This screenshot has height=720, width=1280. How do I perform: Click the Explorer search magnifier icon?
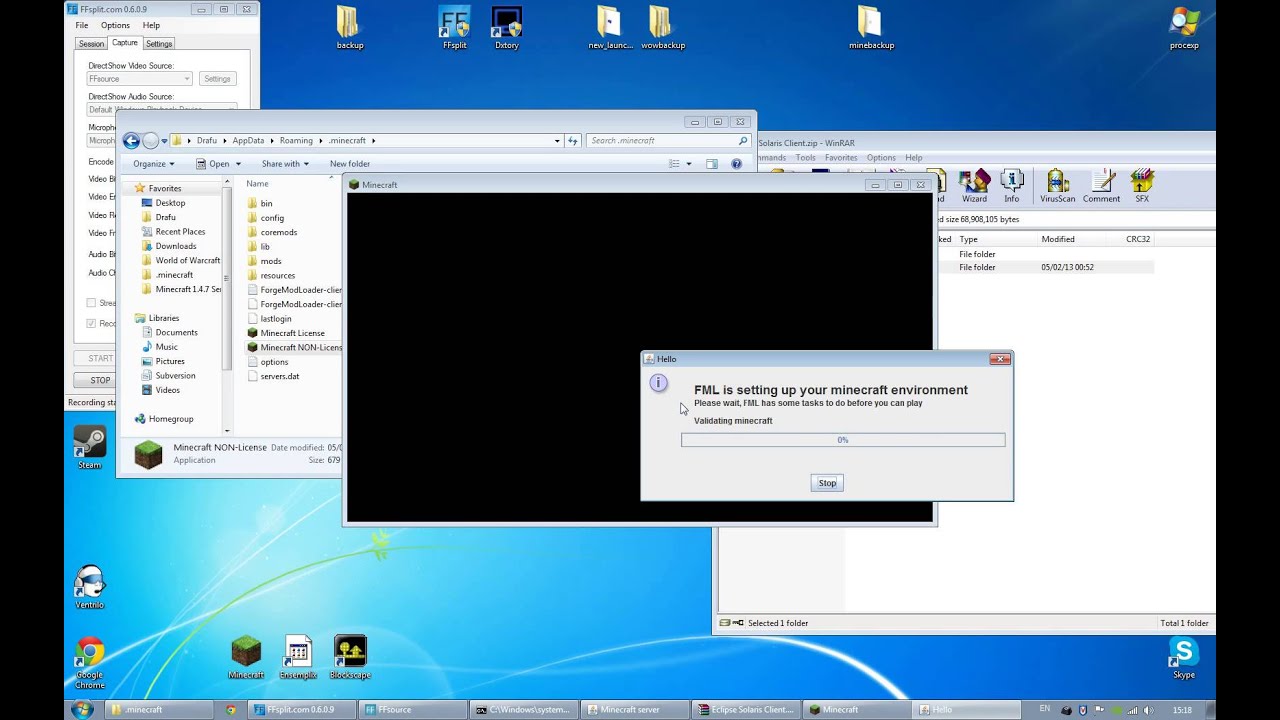pos(743,141)
